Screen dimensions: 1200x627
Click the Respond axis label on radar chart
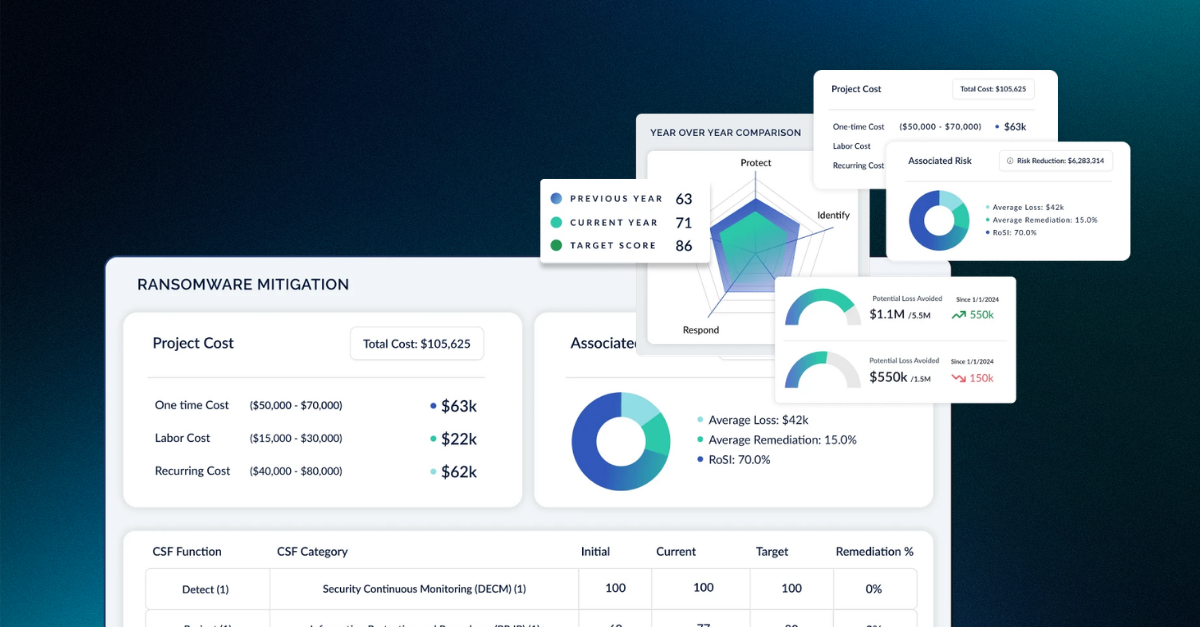[700, 330]
